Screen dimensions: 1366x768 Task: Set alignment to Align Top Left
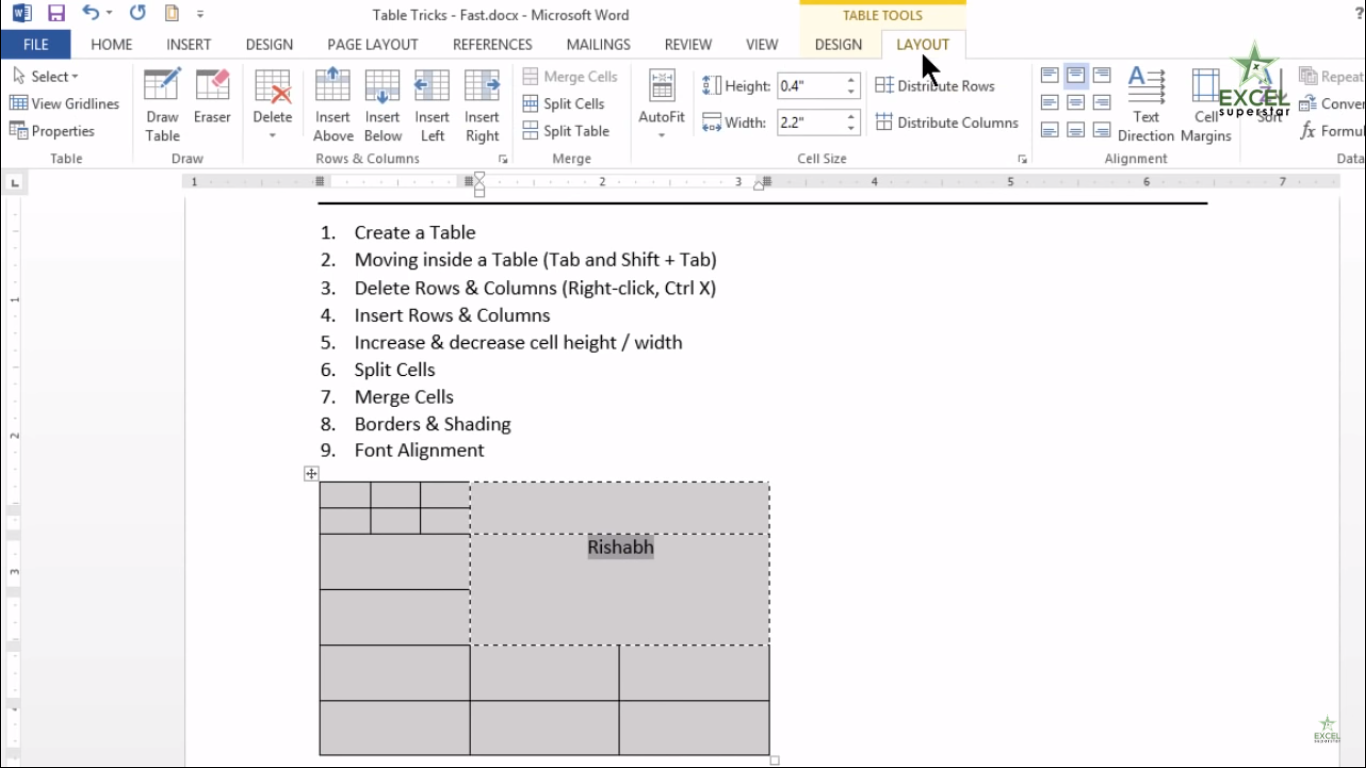click(x=1049, y=75)
